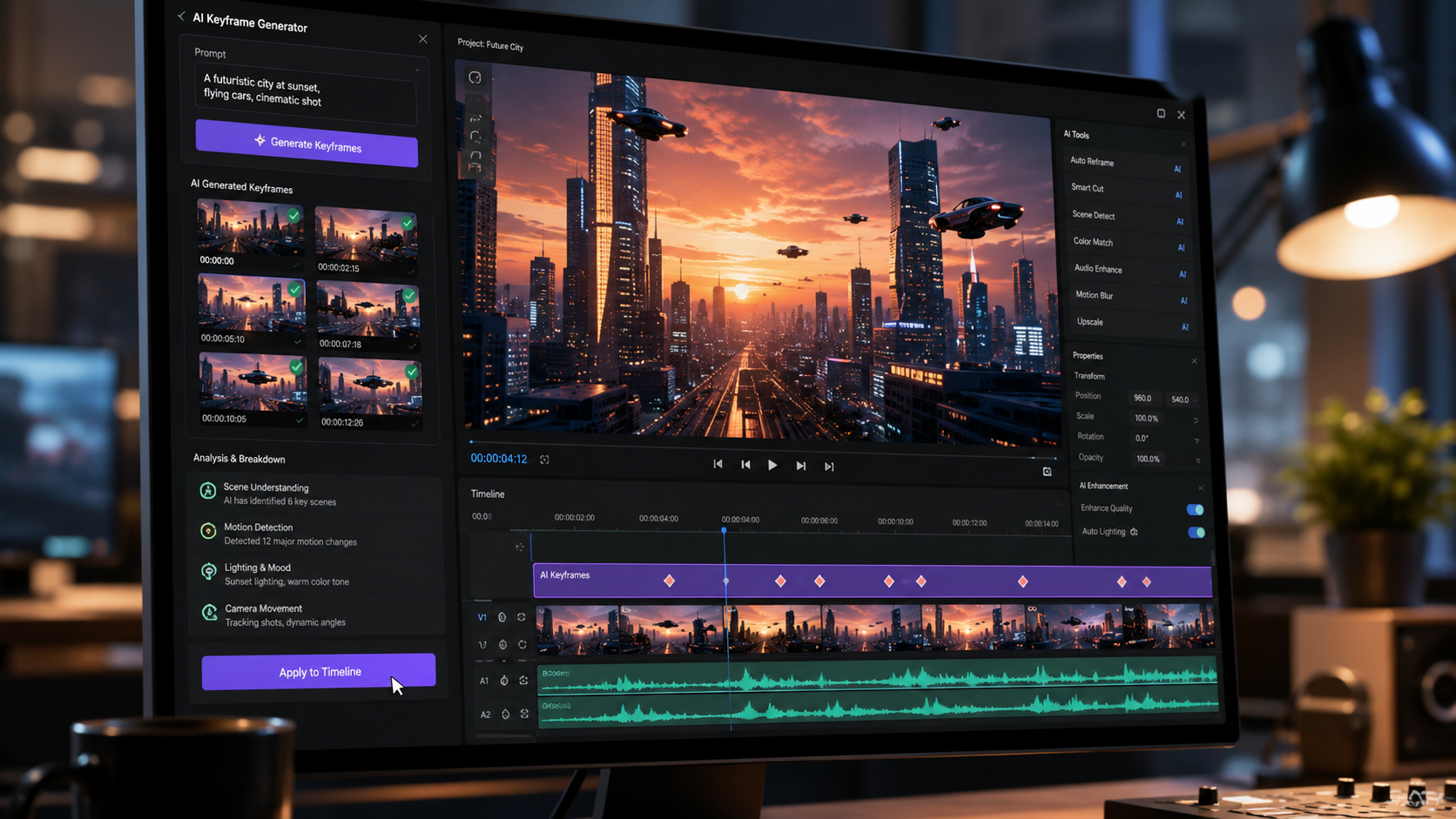Click the solo icon on audio track A2

pyautogui.click(x=524, y=715)
